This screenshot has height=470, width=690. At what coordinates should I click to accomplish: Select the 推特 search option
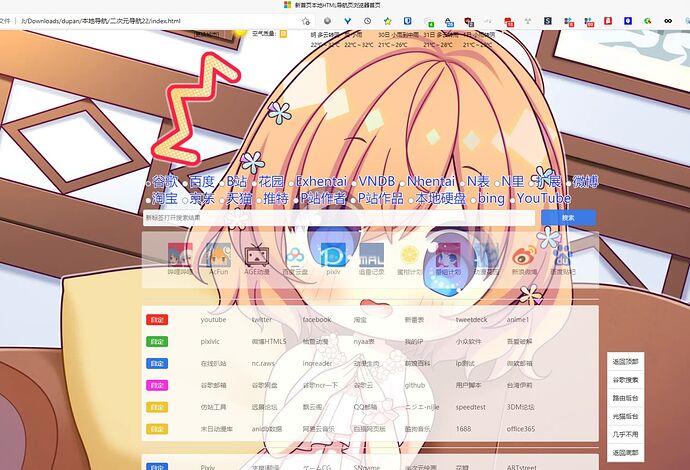coord(276,198)
